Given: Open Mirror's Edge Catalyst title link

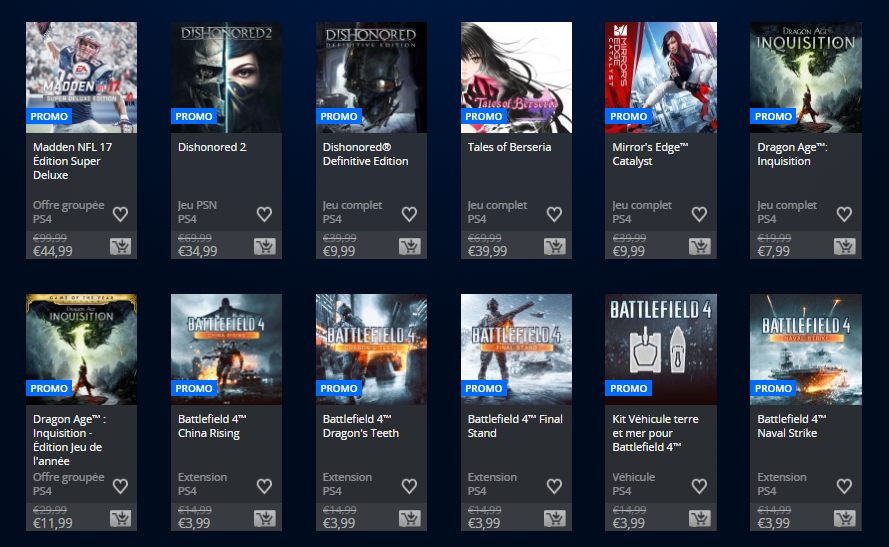Looking at the screenshot, I should (x=650, y=154).
